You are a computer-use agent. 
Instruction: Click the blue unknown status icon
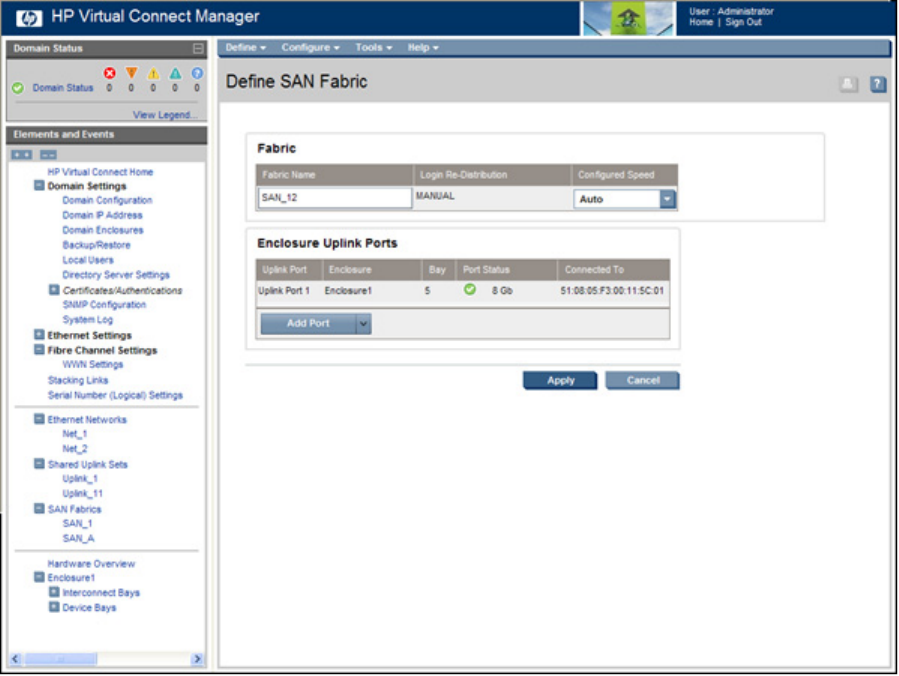tap(197, 73)
